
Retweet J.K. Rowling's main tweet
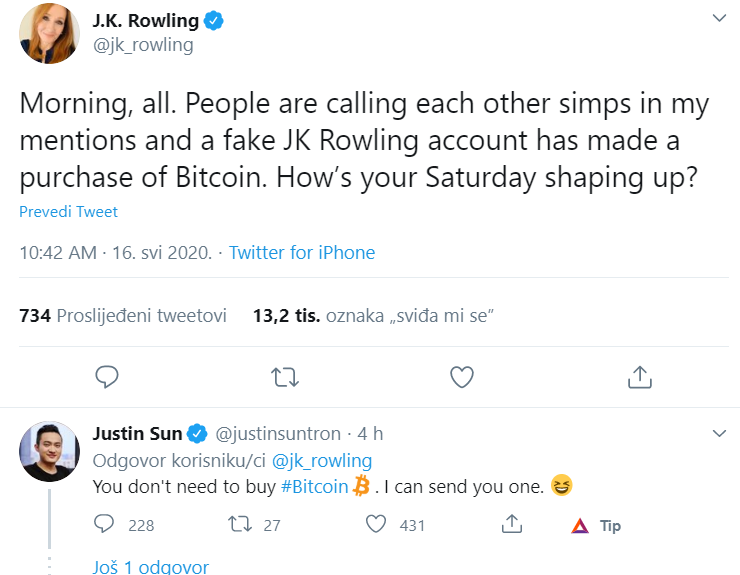285,377
